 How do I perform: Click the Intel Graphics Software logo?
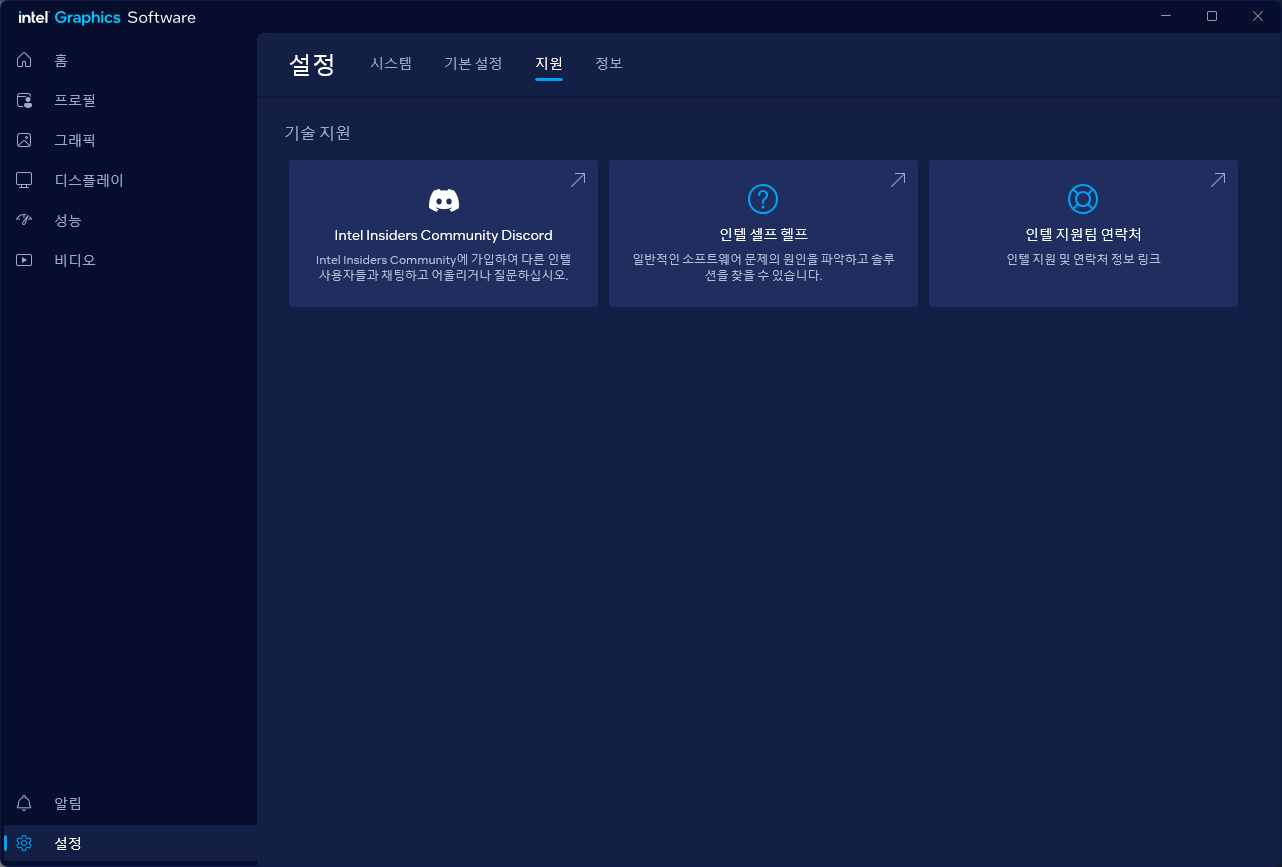[x=107, y=17]
